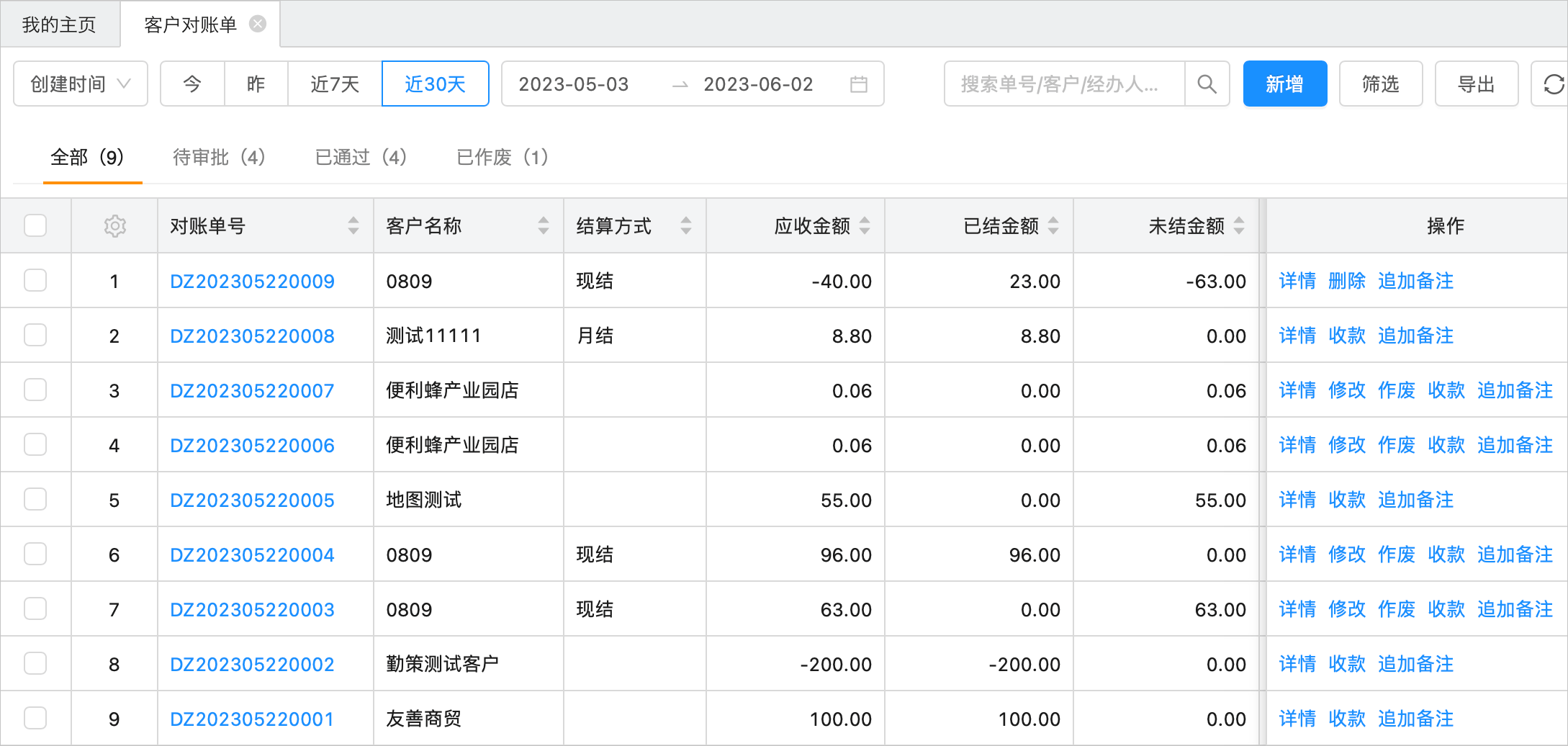Open the date range calendar icon

858,84
